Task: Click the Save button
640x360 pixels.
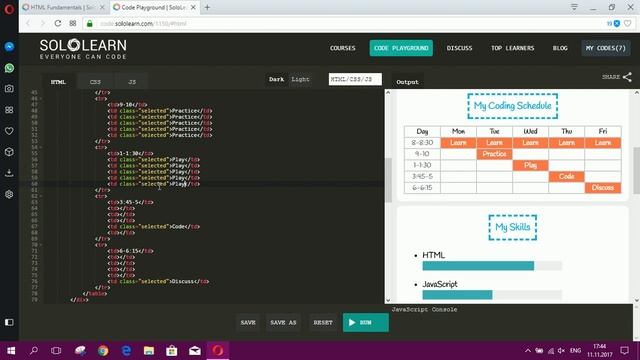Action: pos(248,322)
